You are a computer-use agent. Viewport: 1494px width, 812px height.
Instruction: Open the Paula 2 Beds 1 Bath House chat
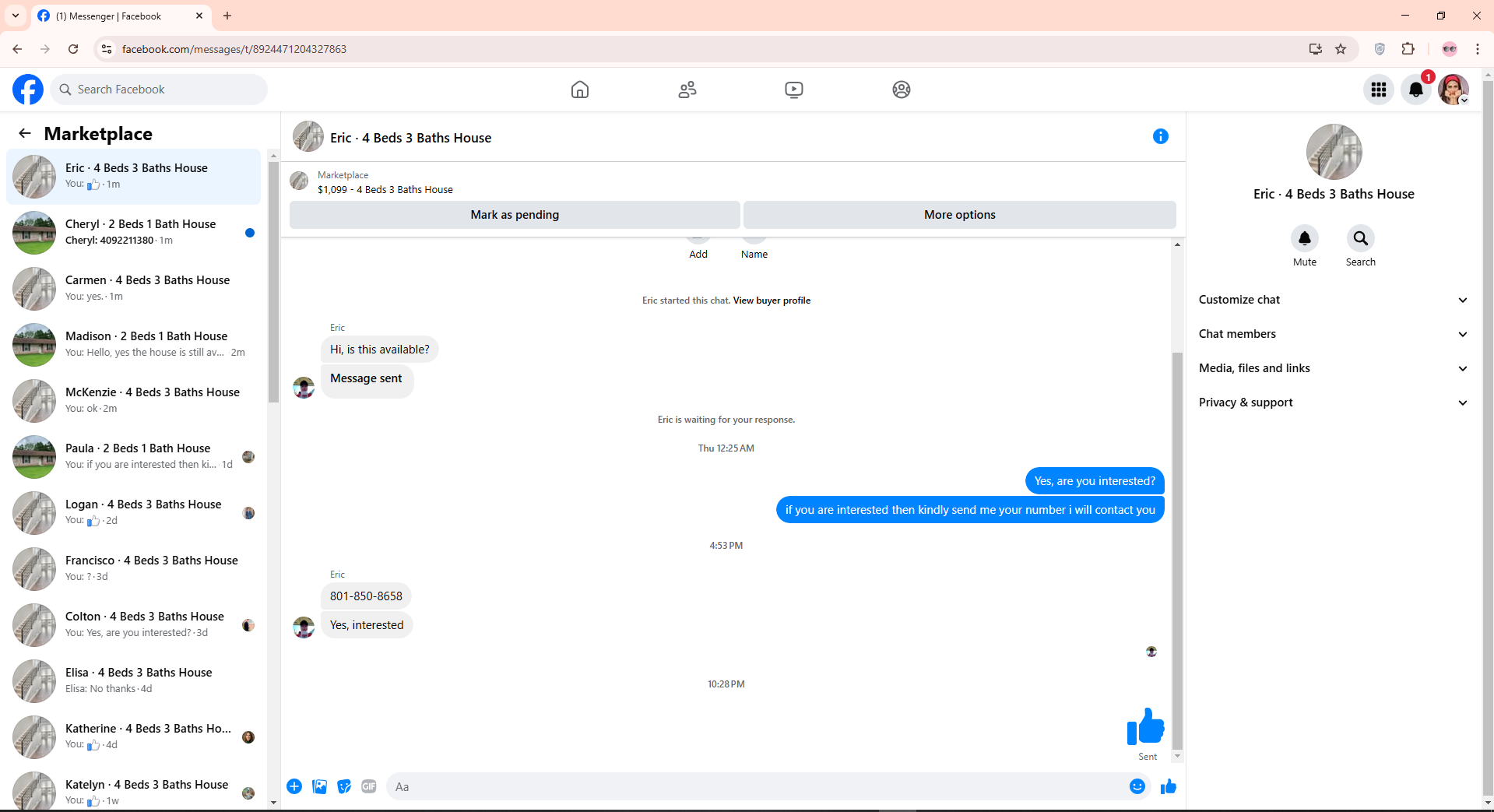(x=134, y=457)
